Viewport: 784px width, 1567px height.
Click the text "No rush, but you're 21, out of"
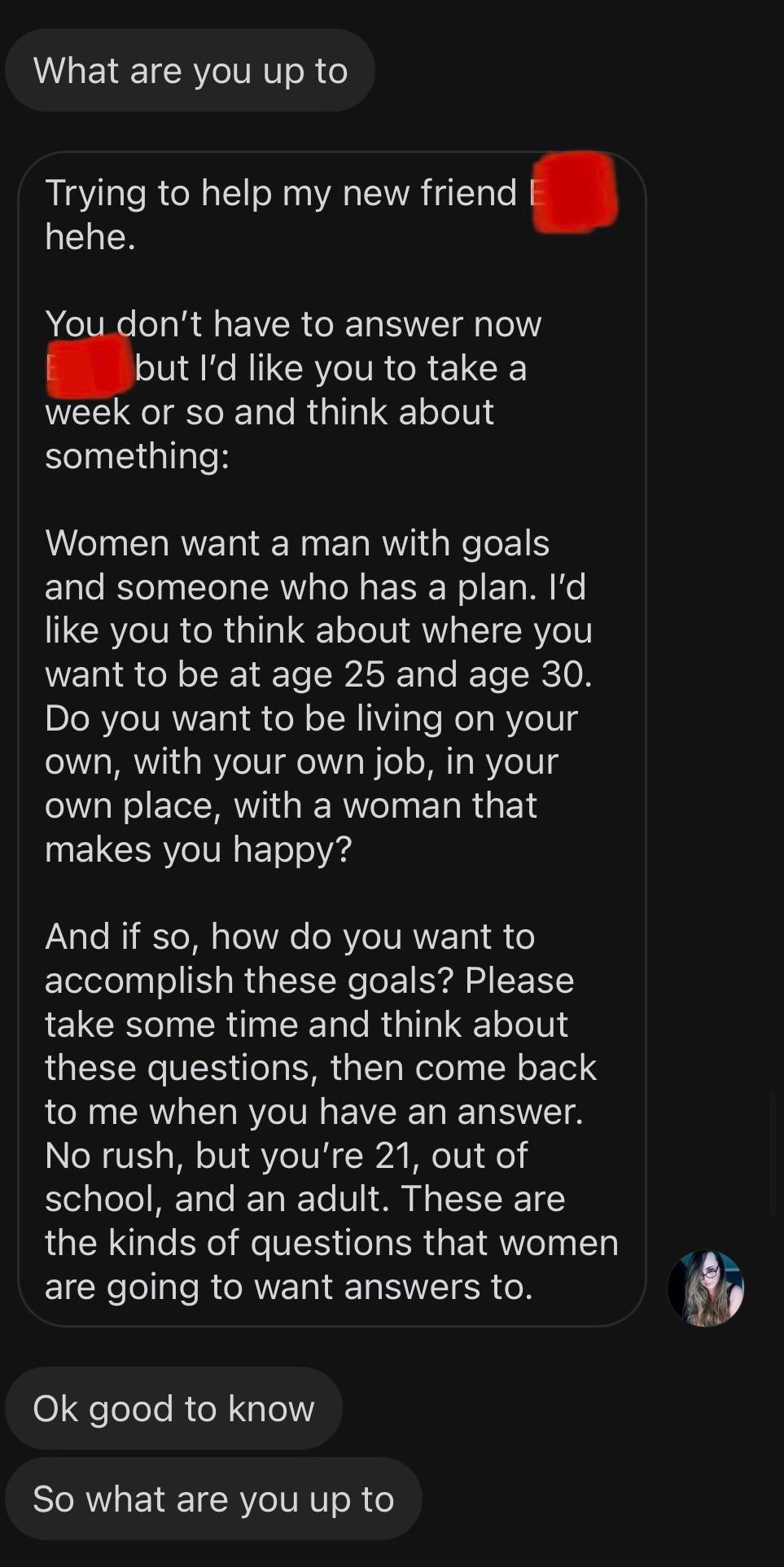pyautogui.click(x=286, y=1155)
